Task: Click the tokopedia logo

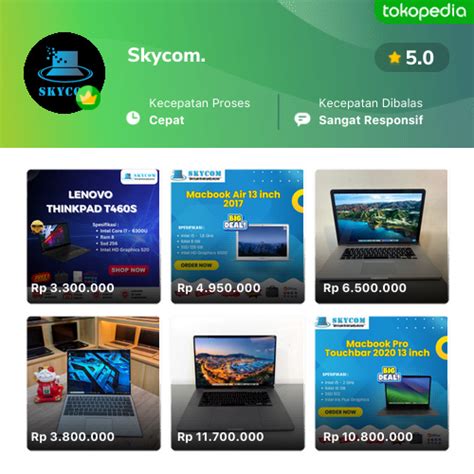Action: tap(424, 12)
